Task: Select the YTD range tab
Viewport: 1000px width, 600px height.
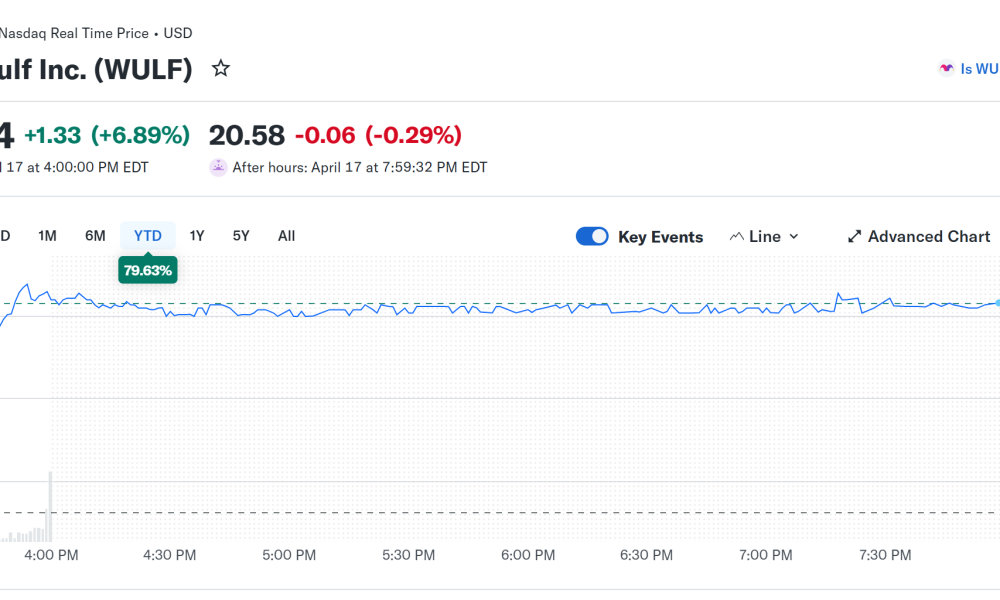Action: 148,236
